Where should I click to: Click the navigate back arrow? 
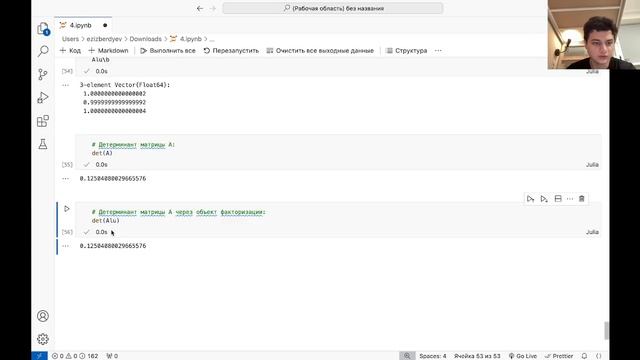(200, 8)
